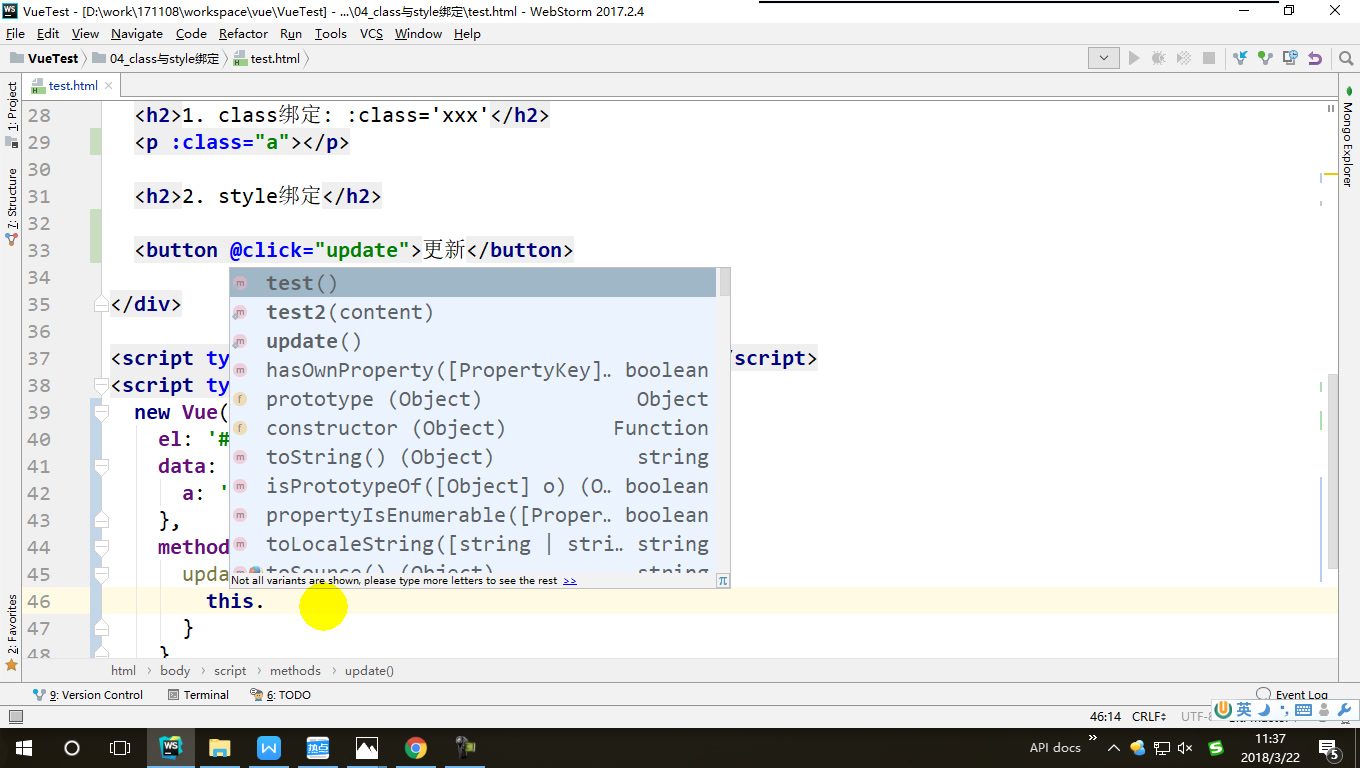Screen dimensions: 1360x768
Task: Click the completion popup scrollbar
Action: (724, 283)
